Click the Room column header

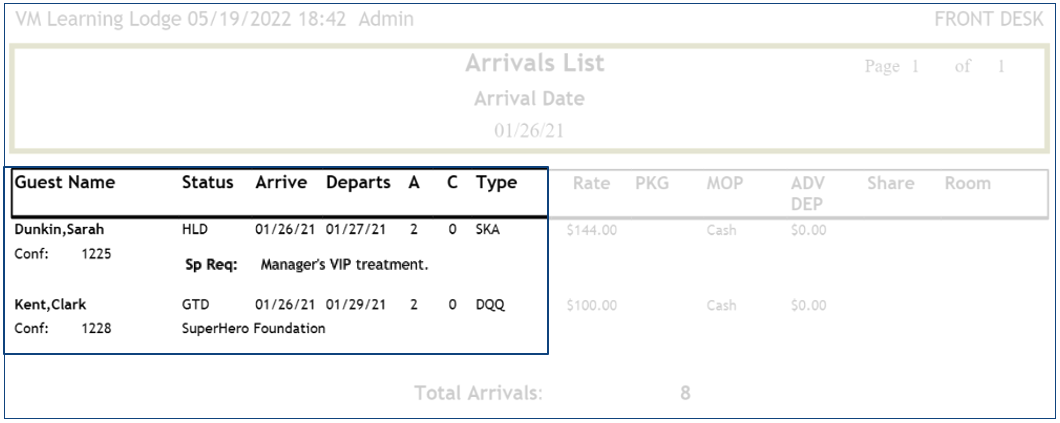point(966,184)
